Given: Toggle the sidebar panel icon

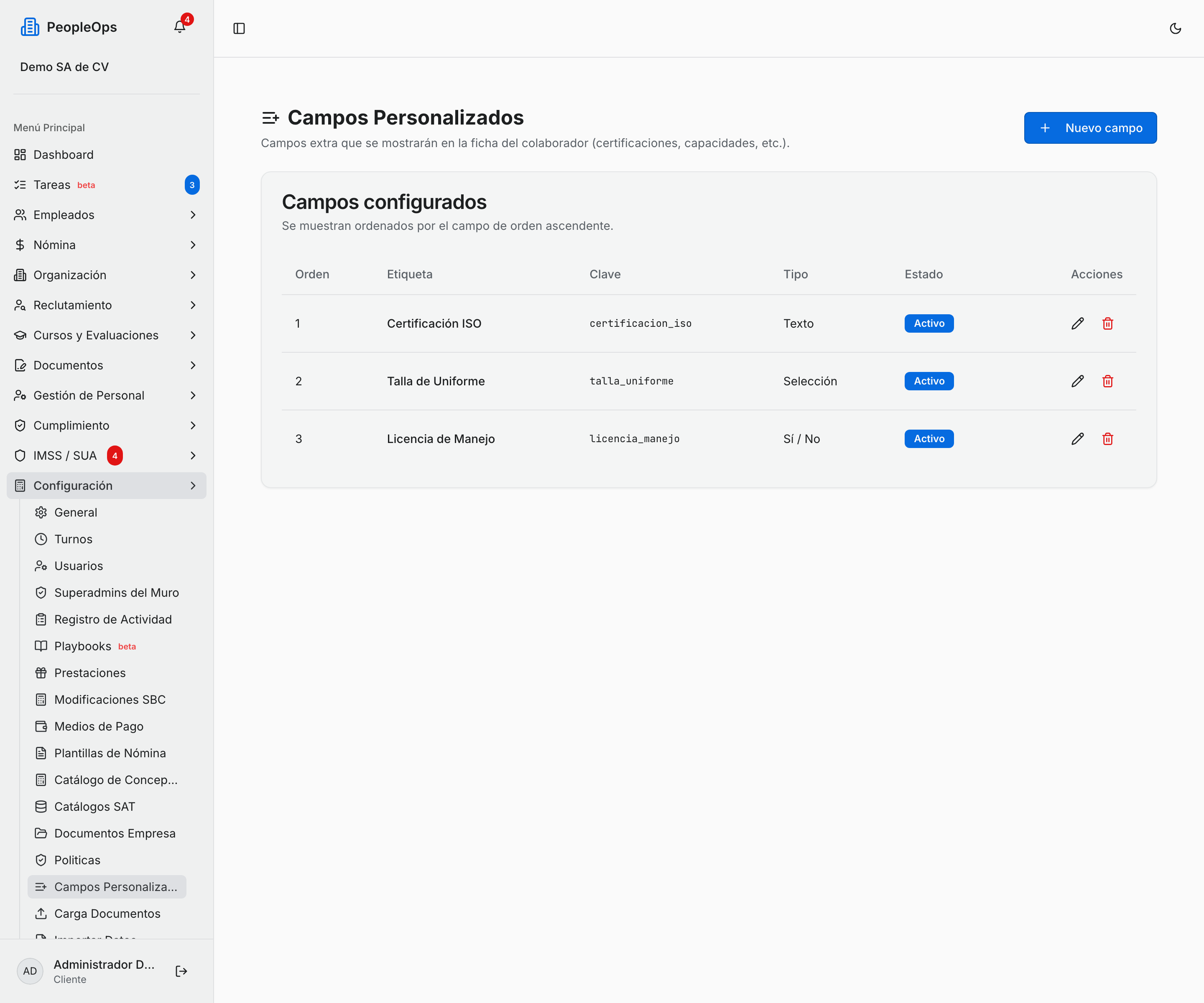Looking at the screenshot, I should tap(239, 28).
